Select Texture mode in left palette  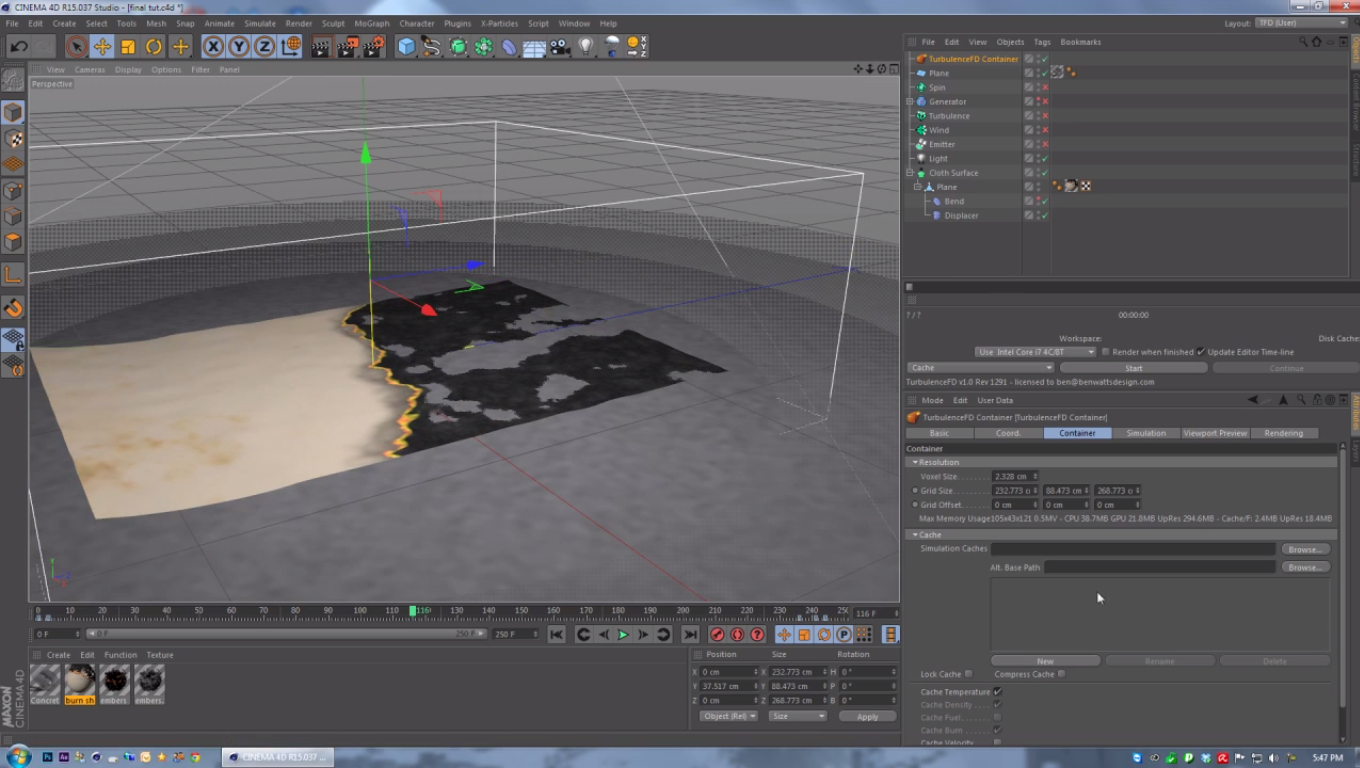13,138
